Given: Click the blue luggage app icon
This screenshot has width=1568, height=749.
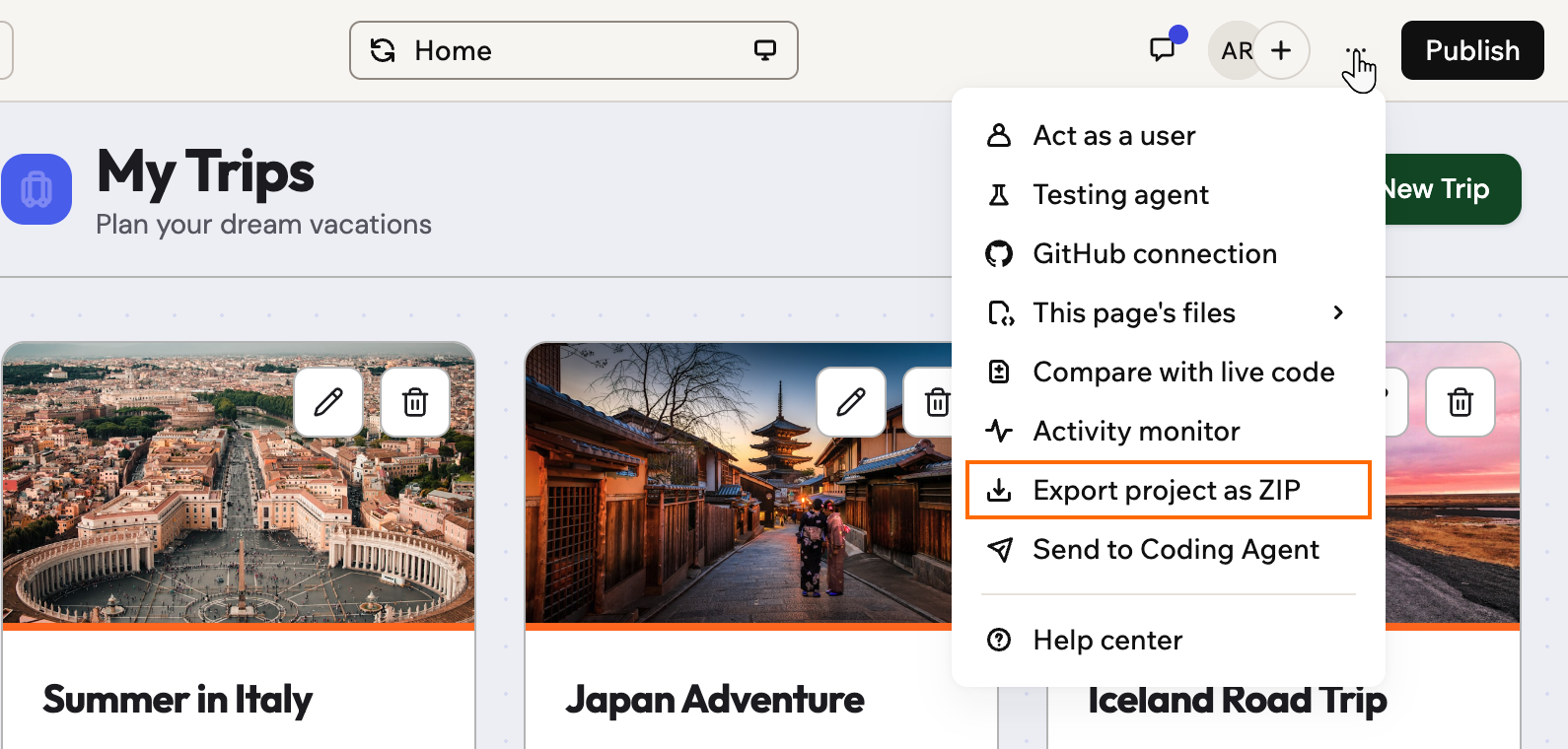Looking at the screenshot, I should click(x=36, y=189).
